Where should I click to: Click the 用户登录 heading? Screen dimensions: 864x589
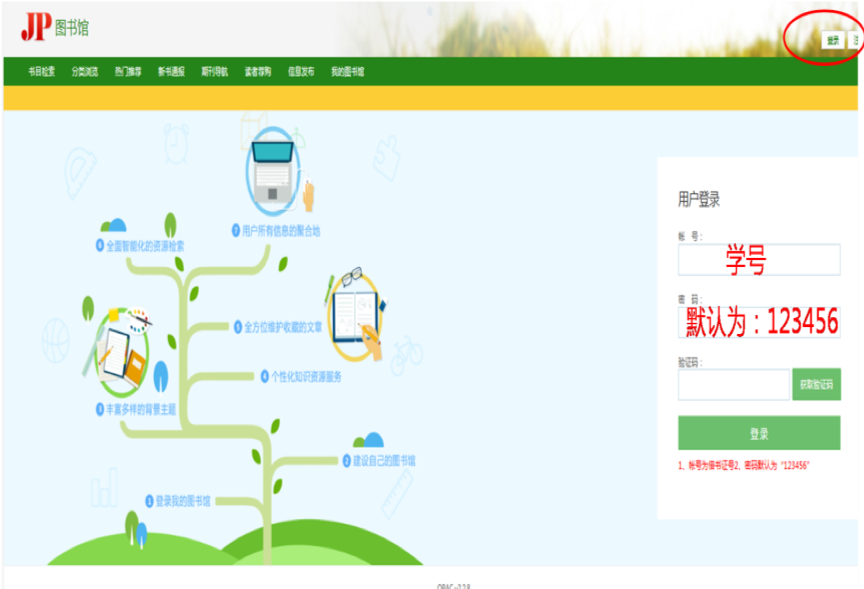click(699, 199)
